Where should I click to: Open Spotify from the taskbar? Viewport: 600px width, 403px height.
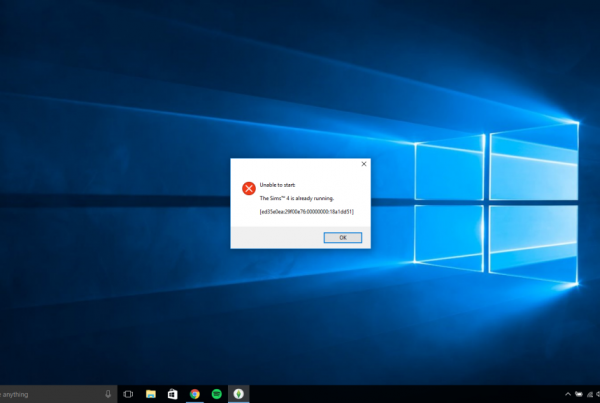click(217, 394)
